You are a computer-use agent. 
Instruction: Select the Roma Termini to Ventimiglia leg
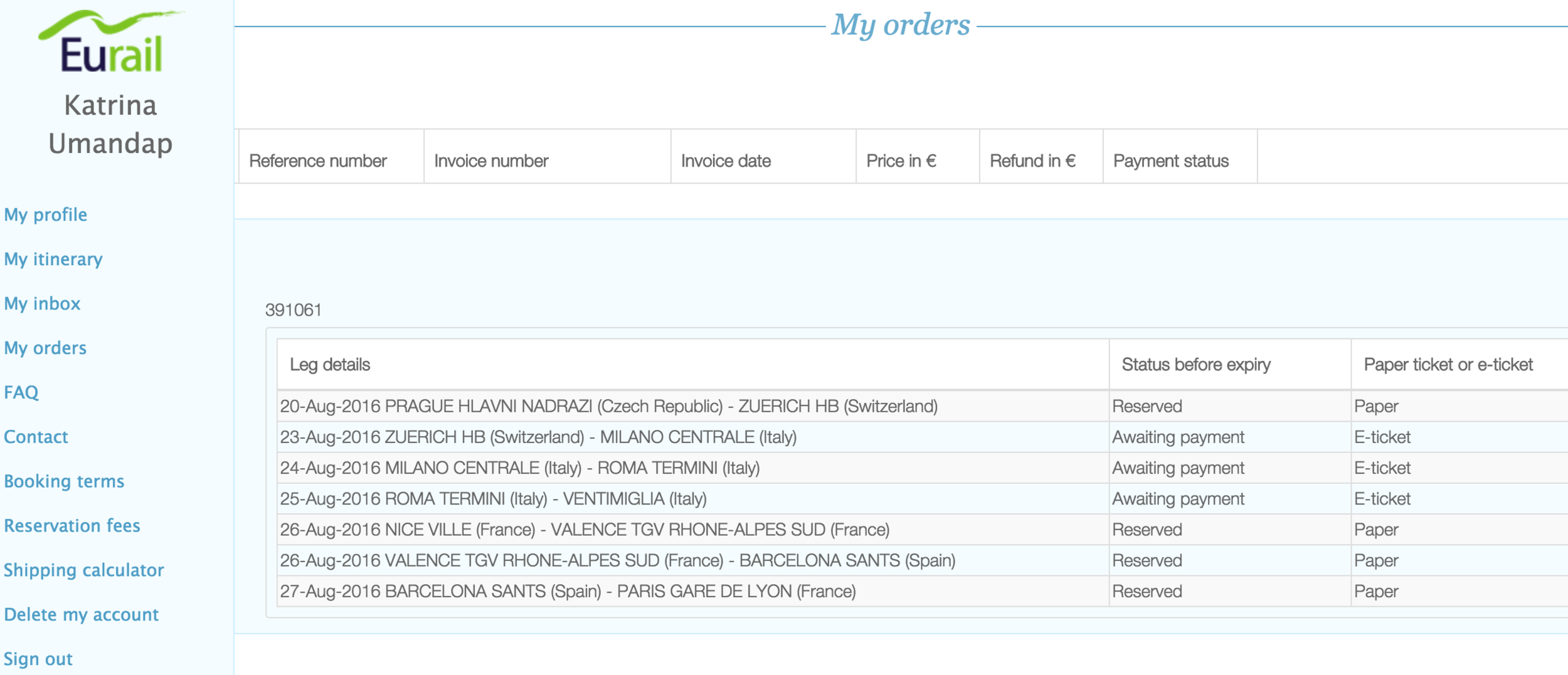[493, 499]
